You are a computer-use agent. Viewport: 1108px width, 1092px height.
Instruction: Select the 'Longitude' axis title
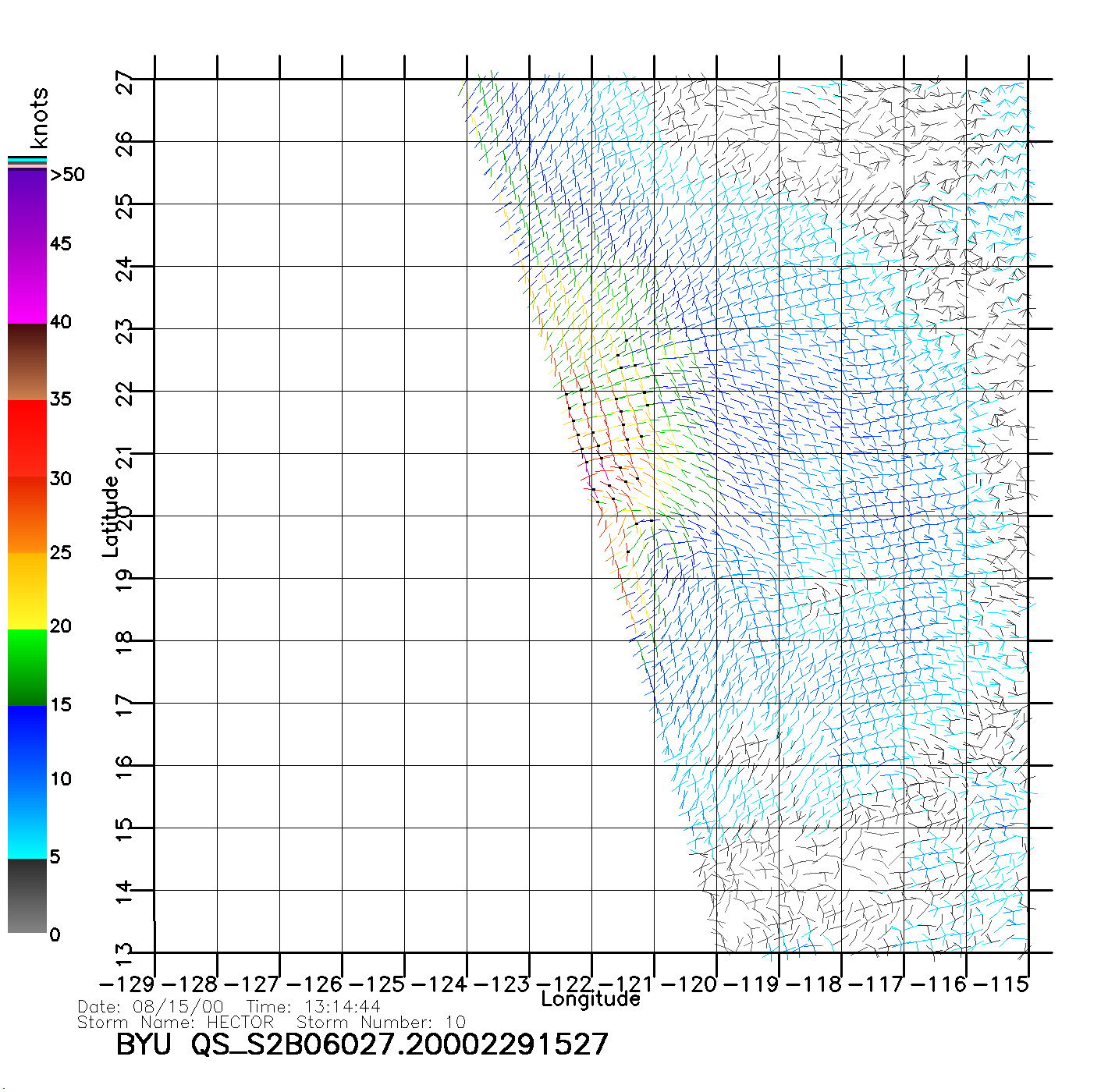591,999
